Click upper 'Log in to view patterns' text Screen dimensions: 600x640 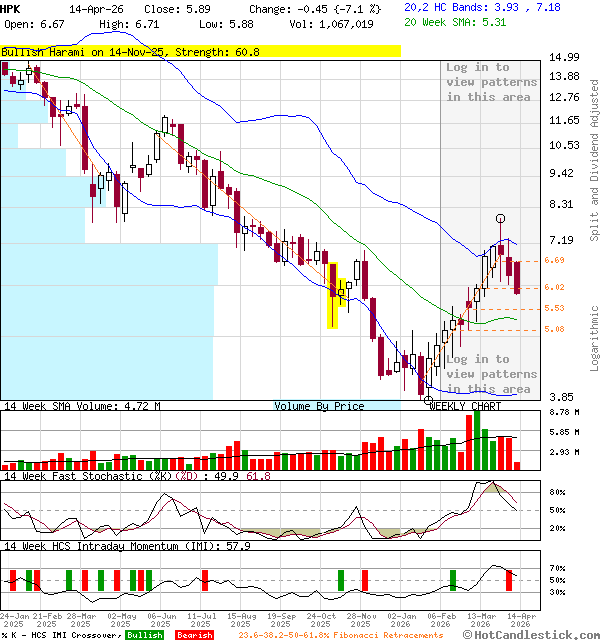[x=491, y=82]
